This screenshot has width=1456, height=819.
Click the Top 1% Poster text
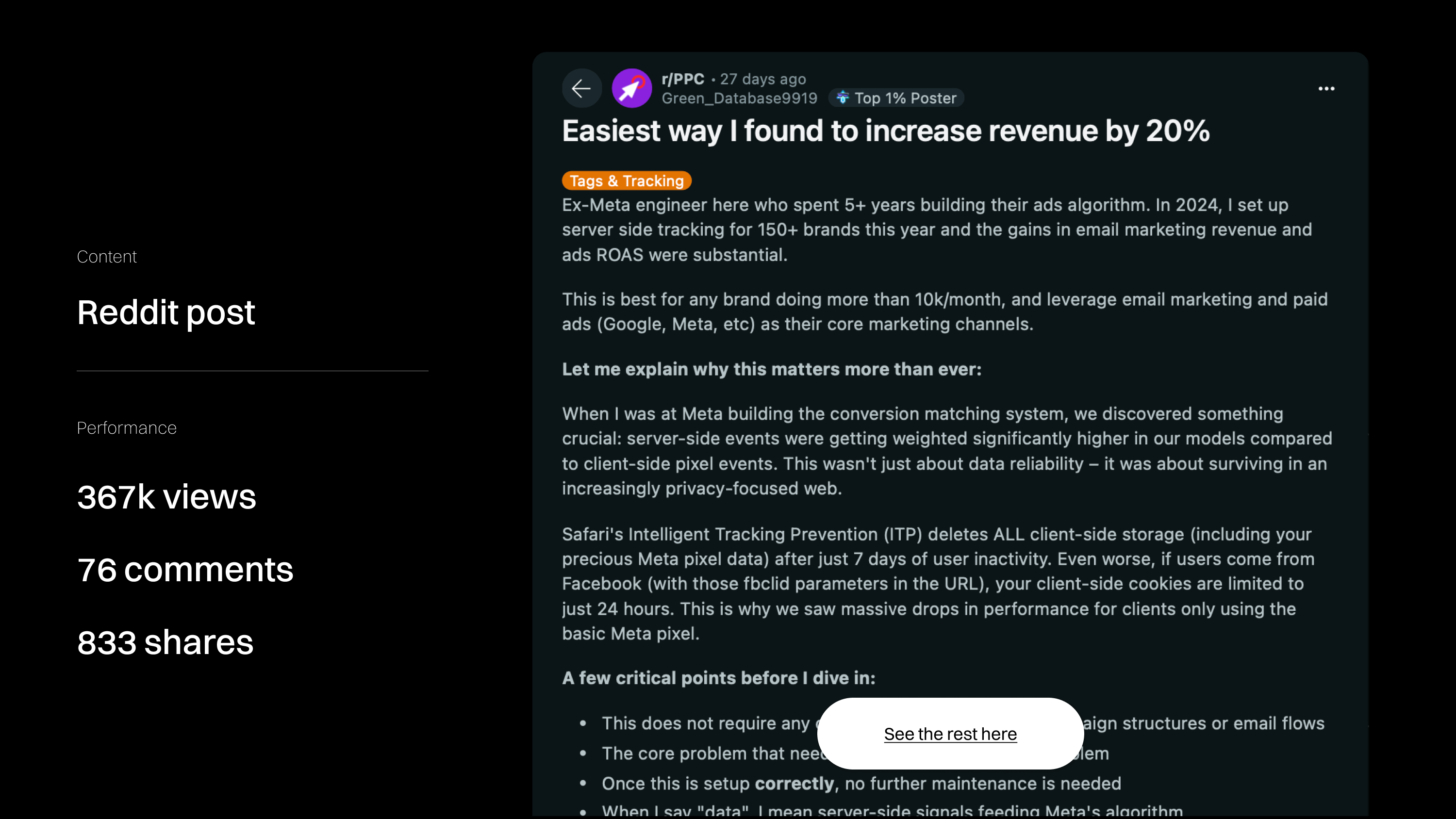click(x=905, y=98)
